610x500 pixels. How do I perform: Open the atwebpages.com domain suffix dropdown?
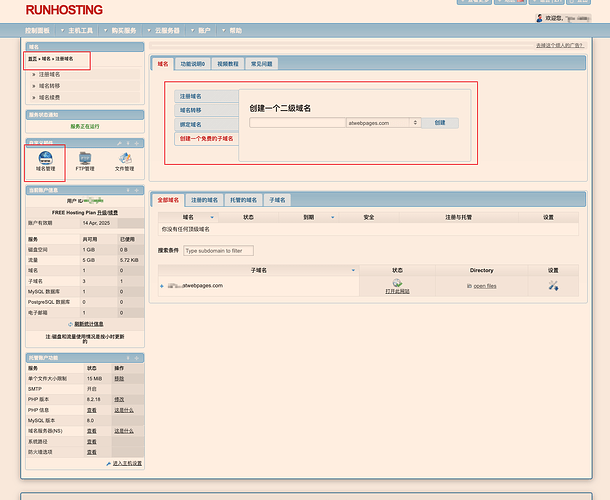(x=383, y=123)
